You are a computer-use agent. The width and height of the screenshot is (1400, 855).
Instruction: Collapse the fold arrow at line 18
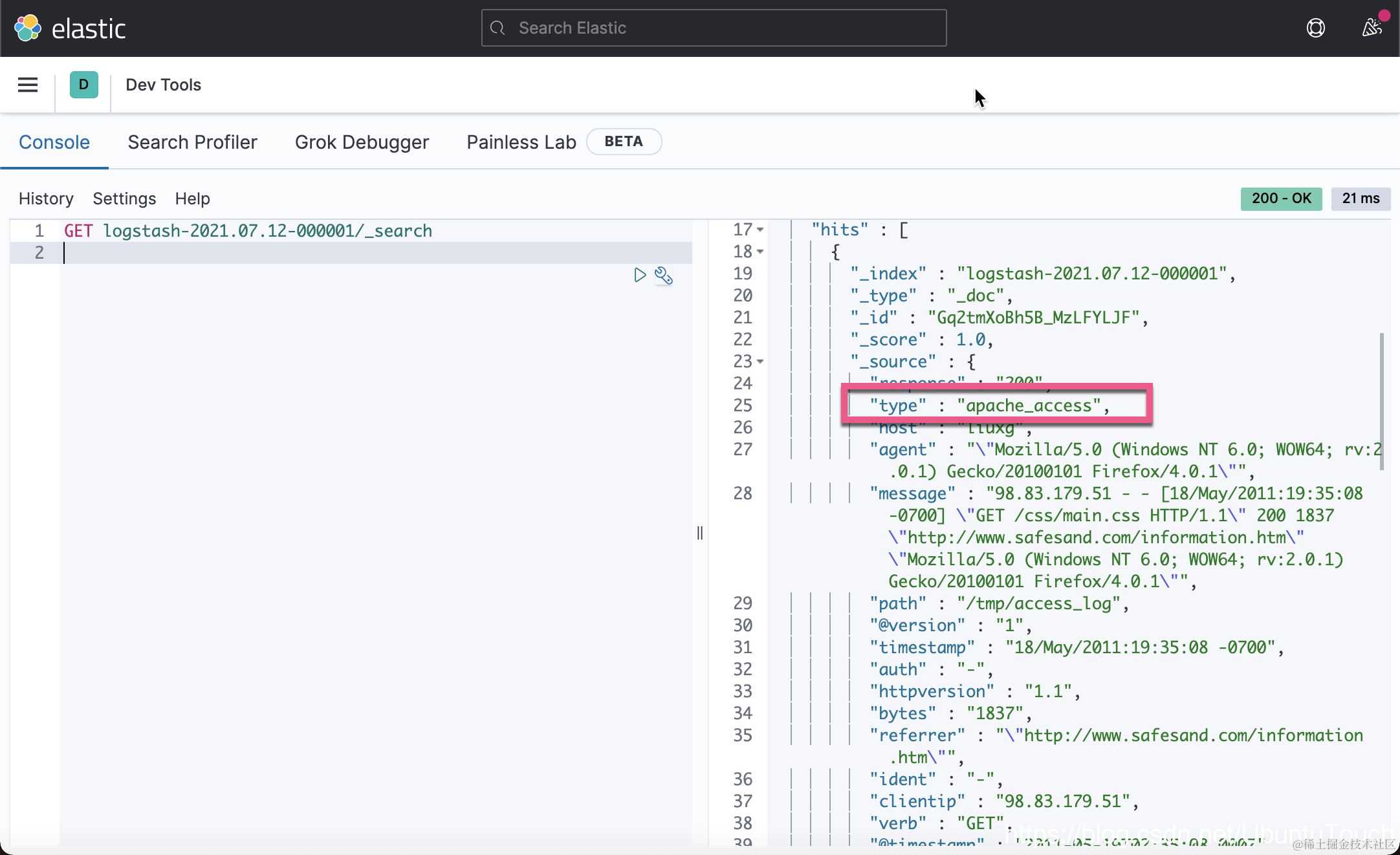[x=761, y=252]
